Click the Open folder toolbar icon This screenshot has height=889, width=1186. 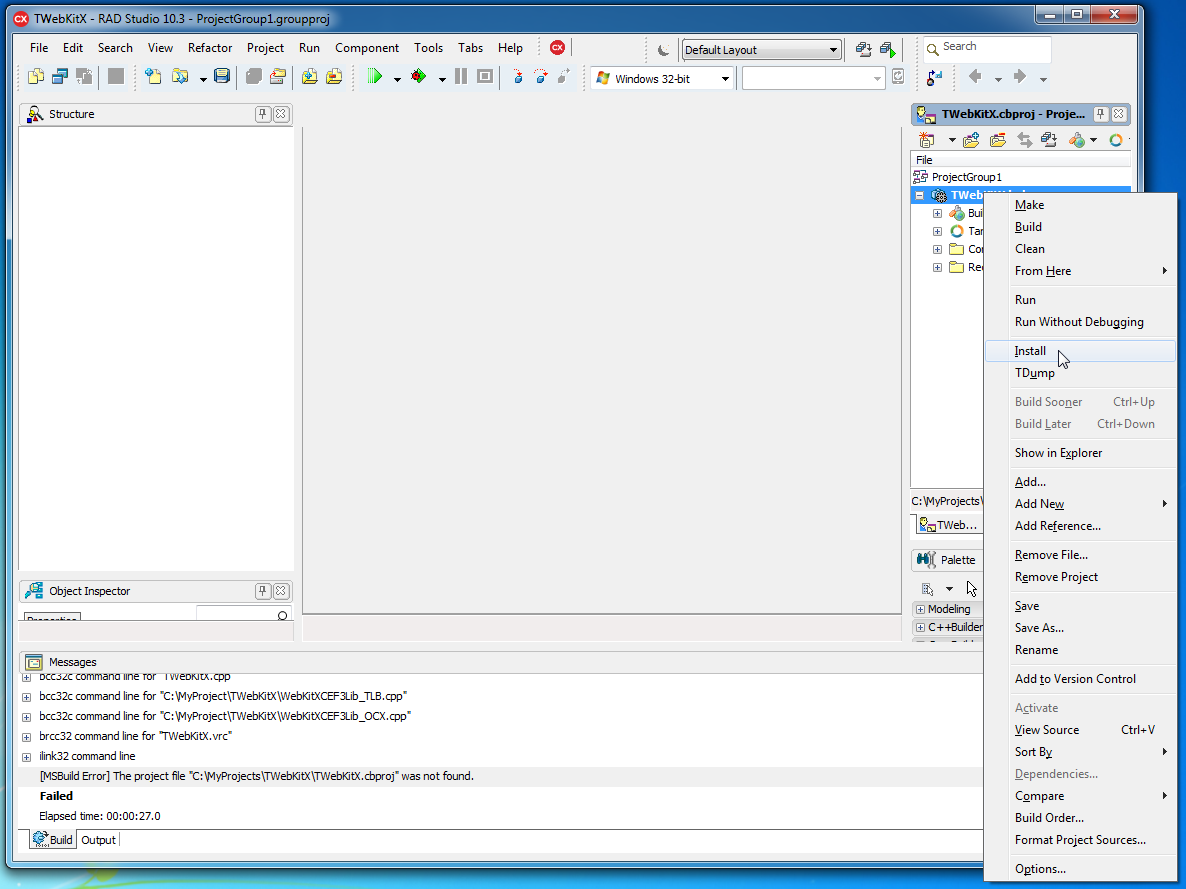[180, 76]
